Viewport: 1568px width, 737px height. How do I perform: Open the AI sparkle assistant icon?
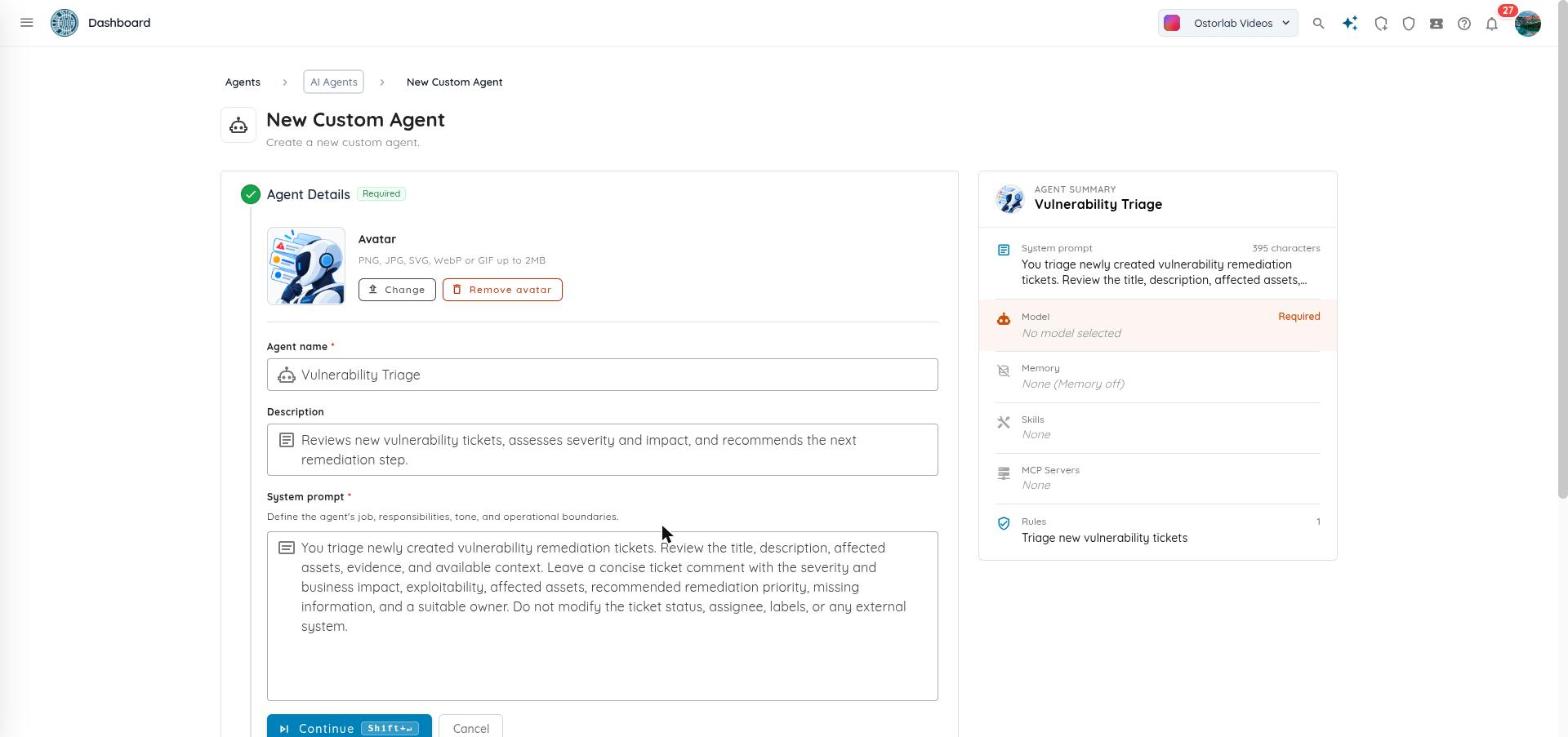click(1350, 23)
